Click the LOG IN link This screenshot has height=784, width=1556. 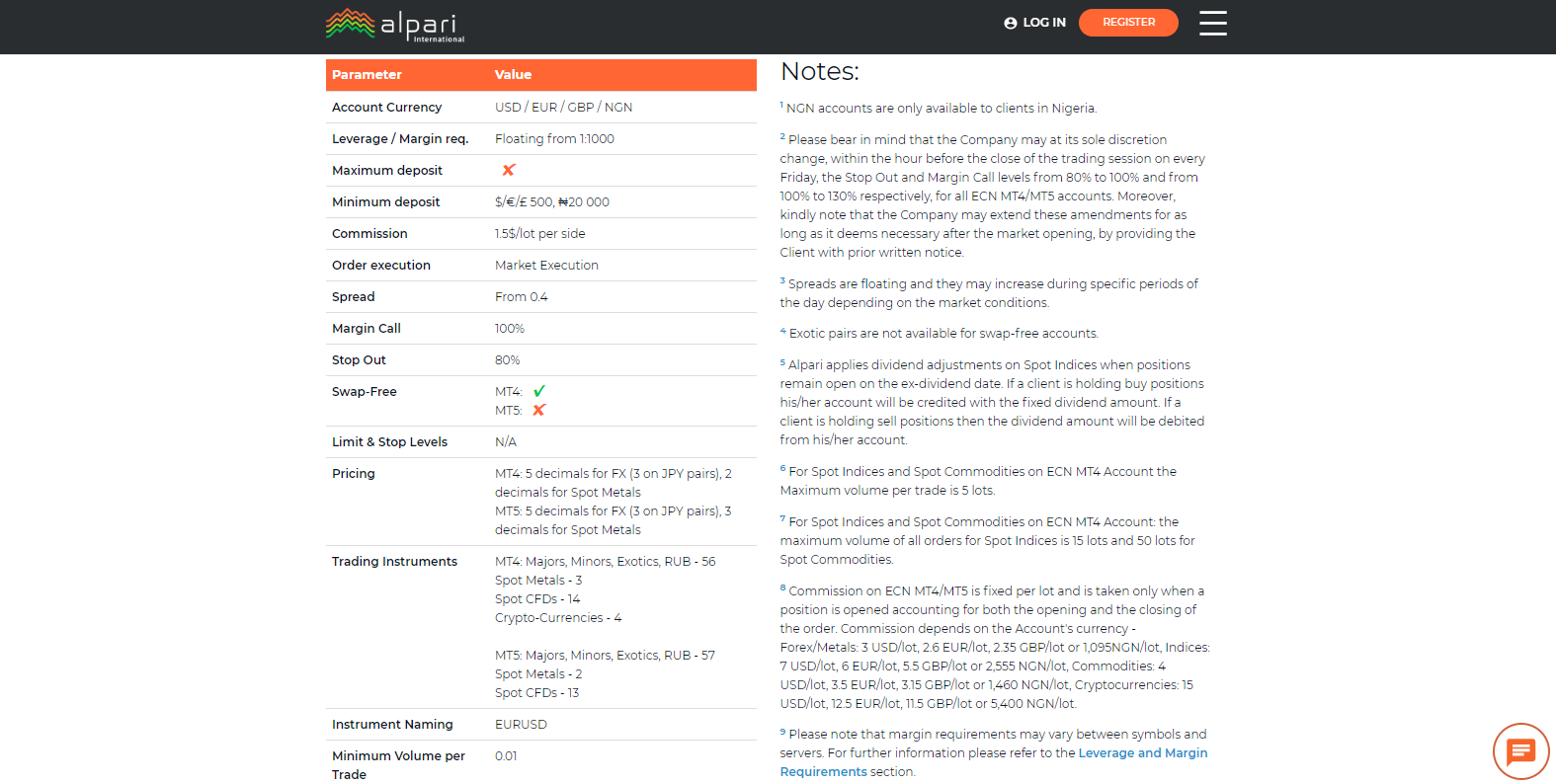[1043, 23]
